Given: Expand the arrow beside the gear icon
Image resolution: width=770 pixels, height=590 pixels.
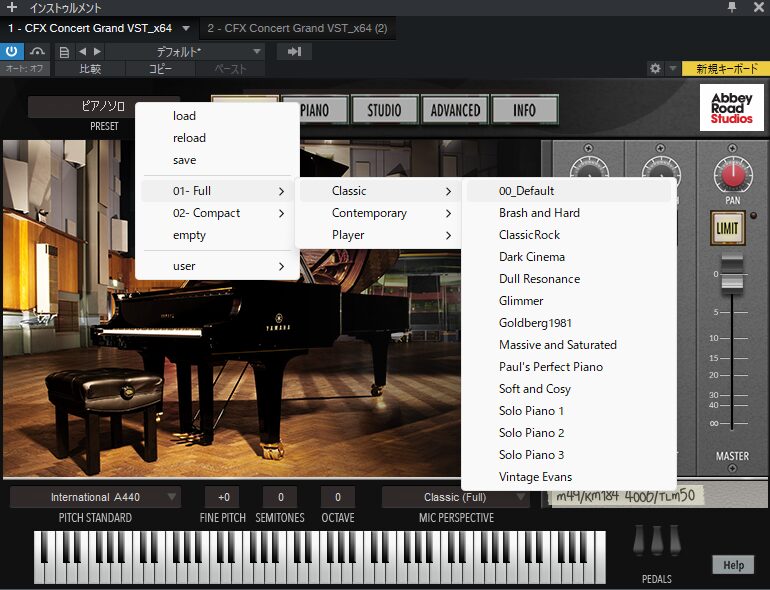Looking at the screenshot, I should click(x=673, y=68).
